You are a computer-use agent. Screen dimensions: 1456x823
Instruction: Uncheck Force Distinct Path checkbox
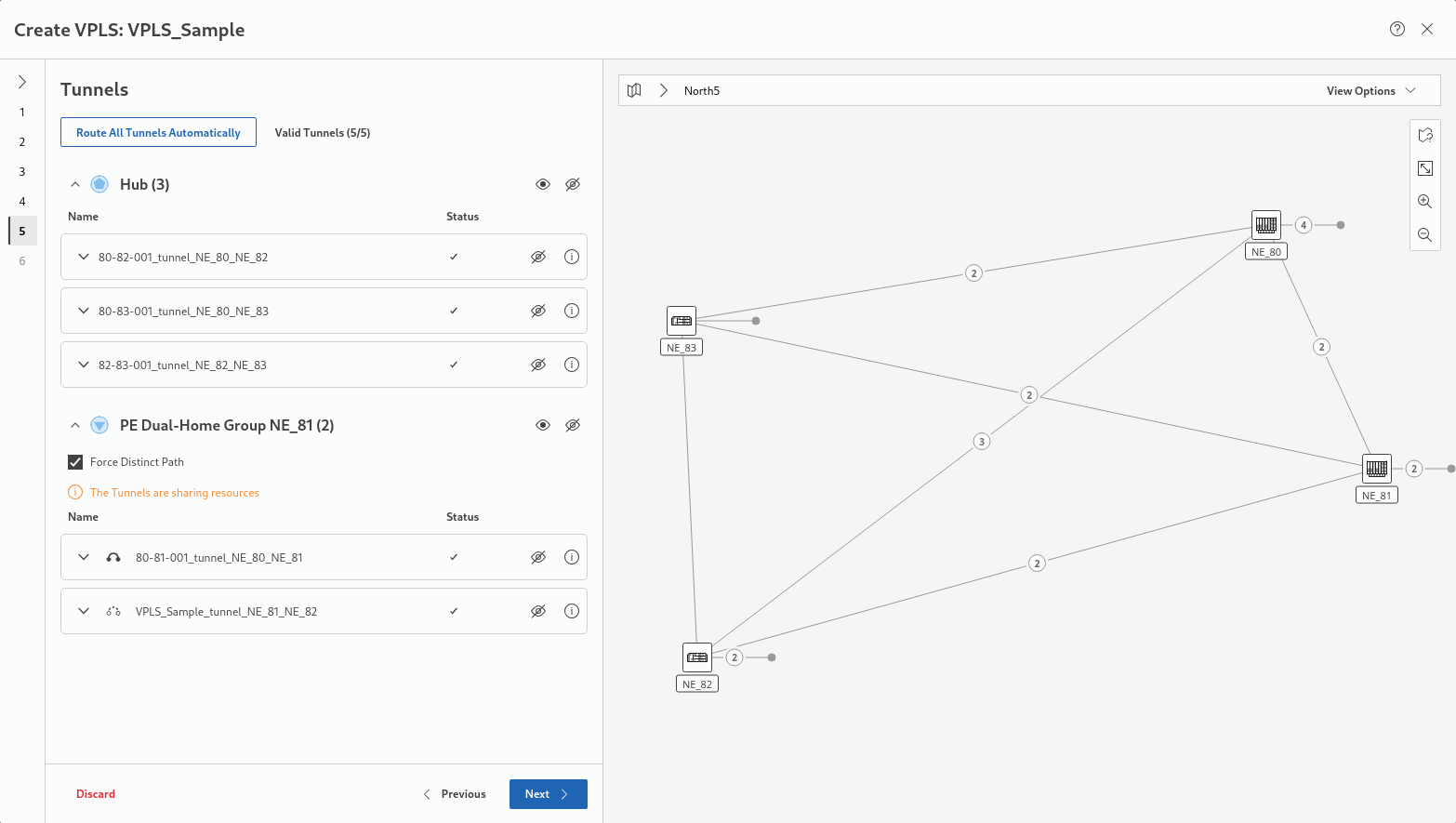click(x=75, y=462)
